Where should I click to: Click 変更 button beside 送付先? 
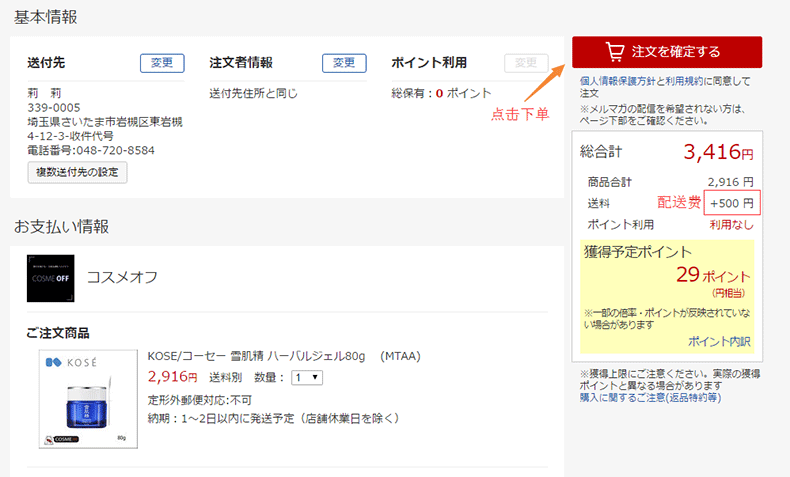(x=162, y=63)
